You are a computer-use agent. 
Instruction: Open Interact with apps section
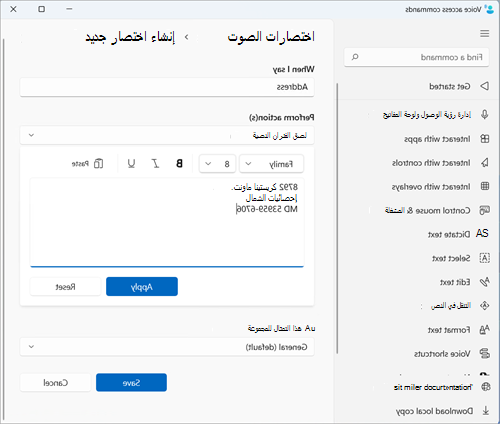coord(437,139)
